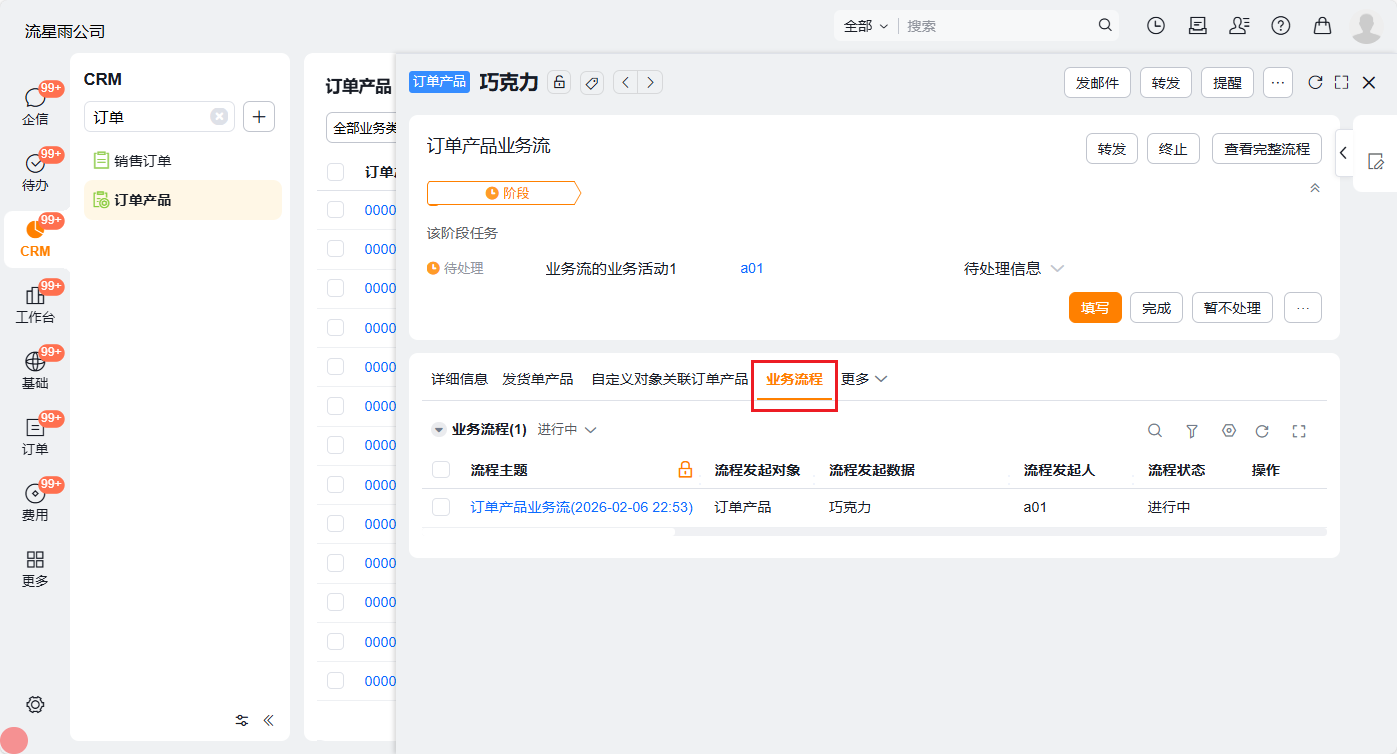Image resolution: width=1397 pixels, height=754 pixels.
Task: Toggle select-all checkbox in 流程主题 header
Action: click(x=441, y=470)
